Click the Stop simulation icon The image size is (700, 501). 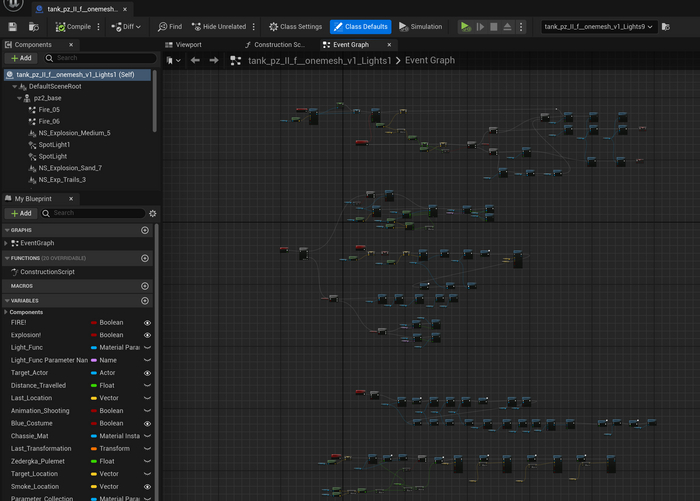pos(494,27)
